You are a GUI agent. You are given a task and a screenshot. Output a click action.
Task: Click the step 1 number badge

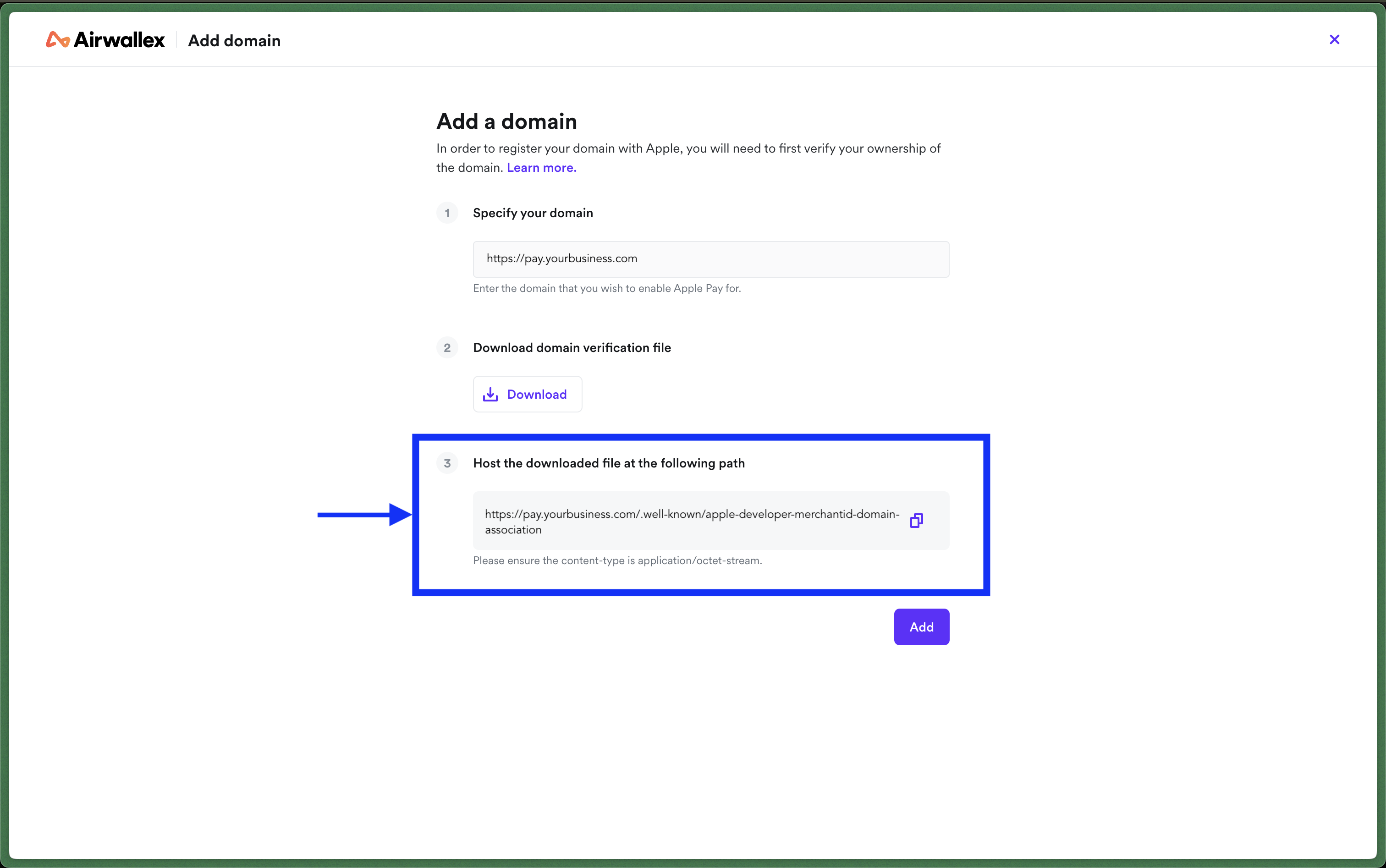[x=447, y=213]
